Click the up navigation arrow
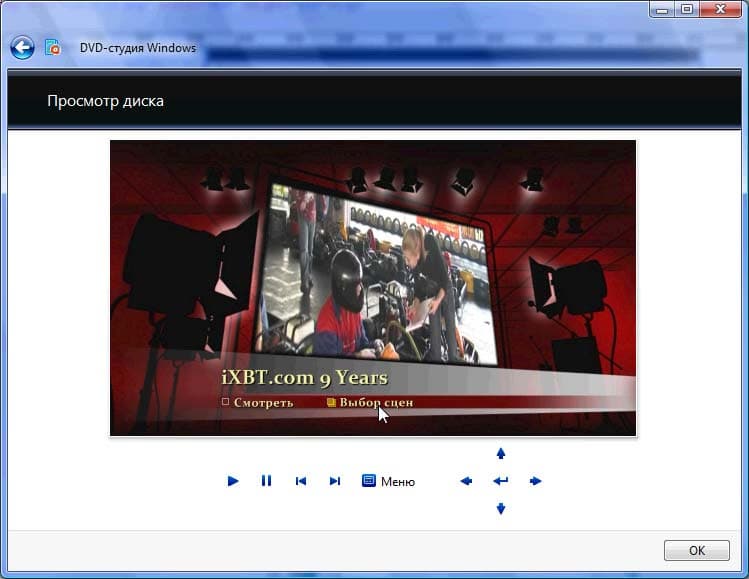The image size is (749, 579). point(501,453)
